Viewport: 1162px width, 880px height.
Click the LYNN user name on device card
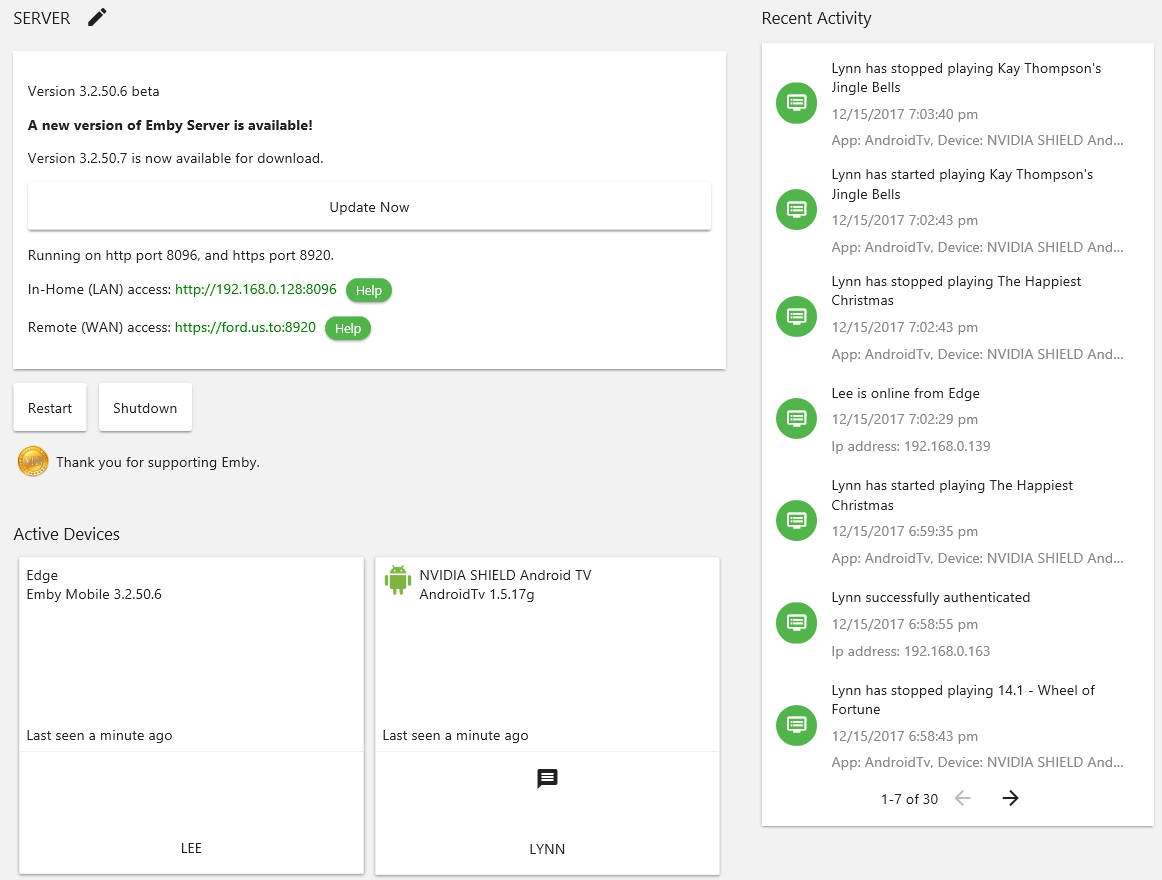(547, 849)
